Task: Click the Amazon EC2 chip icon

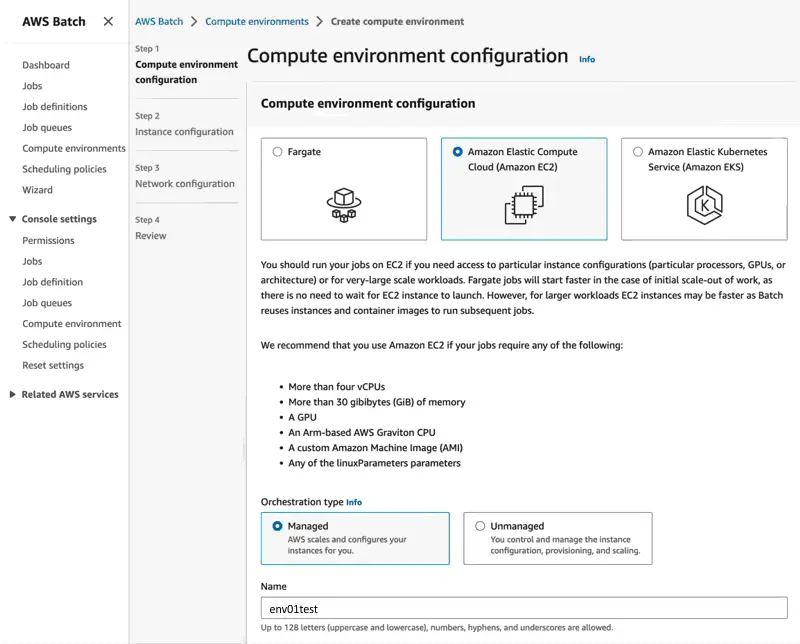Action: tap(524, 205)
